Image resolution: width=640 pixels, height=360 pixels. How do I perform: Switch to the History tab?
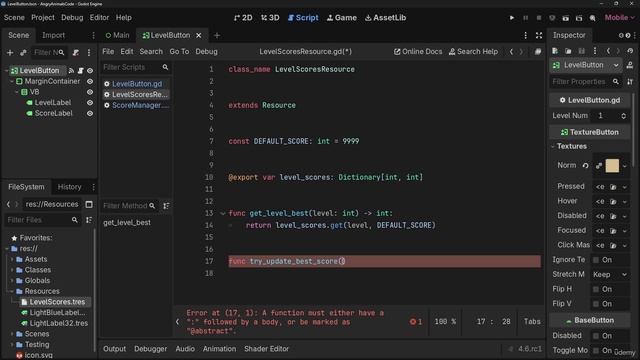[69, 187]
